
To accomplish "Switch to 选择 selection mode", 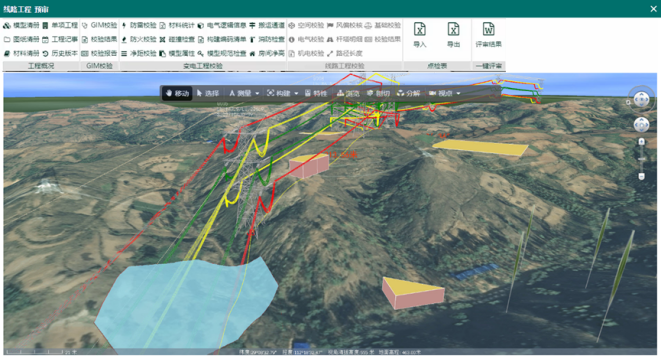I will click(208, 93).
